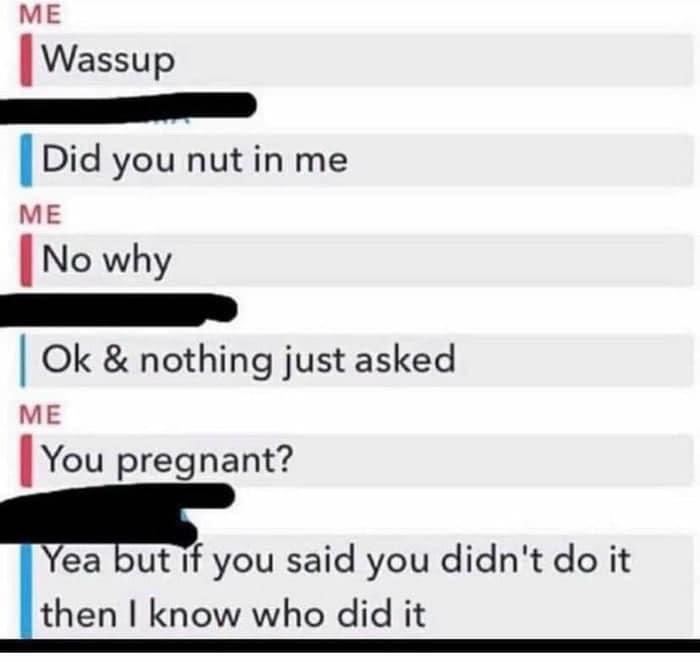Click the red bar beside "You pregnant?"
The height and width of the screenshot is (662, 700).
point(26,460)
